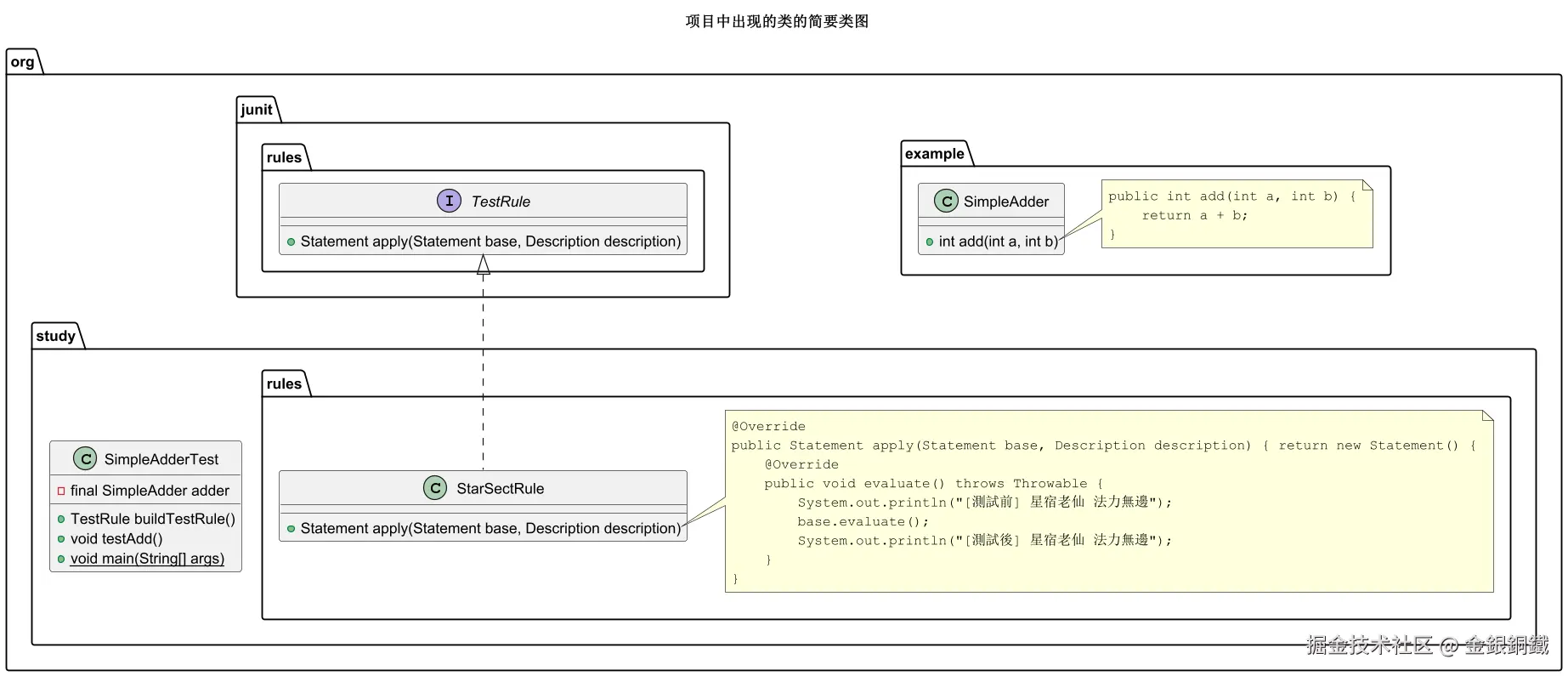1568x676 pixels.
Task: Click the green dot before void main
Action: point(61,559)
